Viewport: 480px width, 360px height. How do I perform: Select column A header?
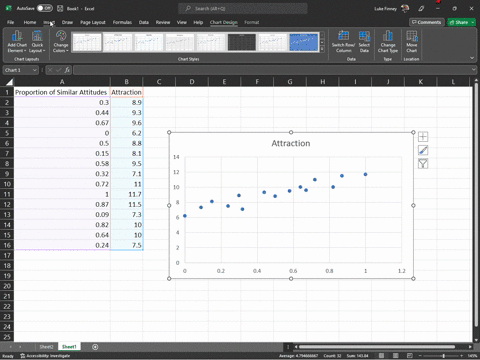tap(62, 82)
